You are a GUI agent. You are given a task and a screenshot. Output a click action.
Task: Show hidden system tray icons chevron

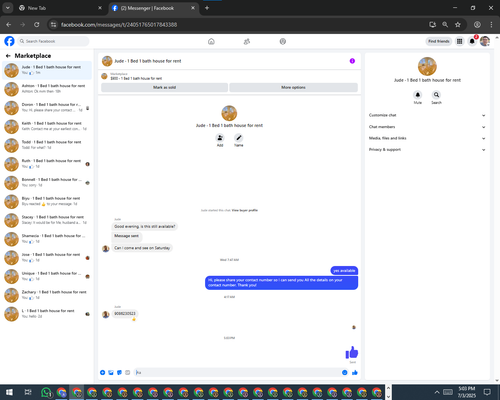click(437, 392)
